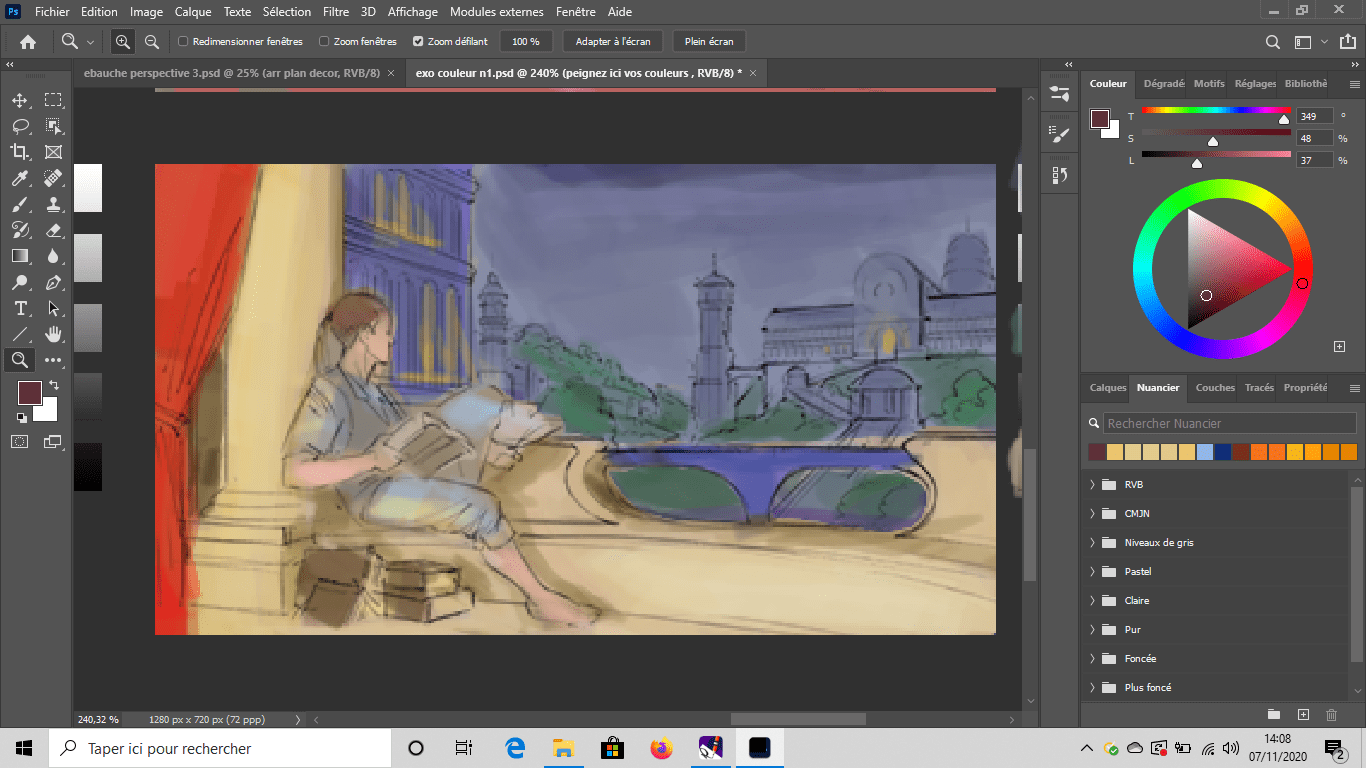Enable Redimensionner fenêtres checkbox
The height and width of the screenshot is (768, 1366).
coord(183,42)
